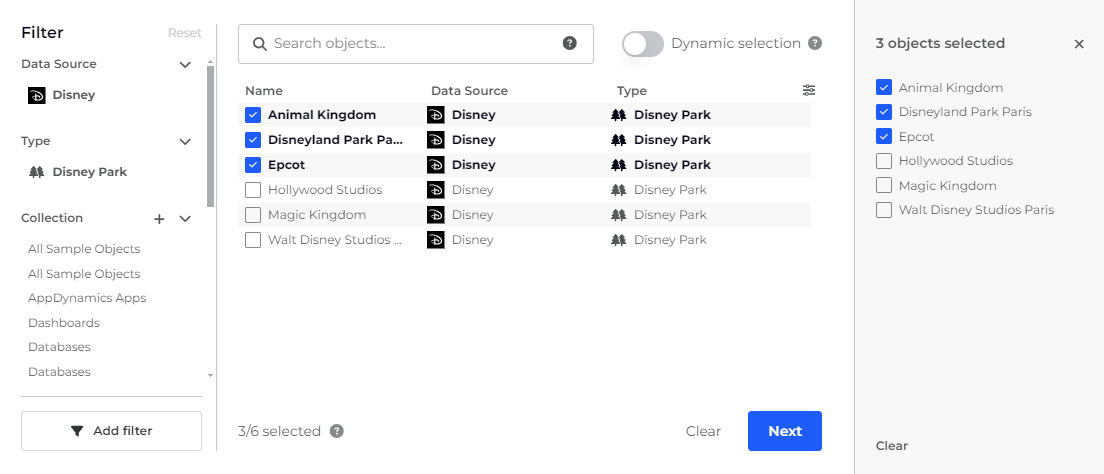Uncheck Epcot in selected panel
This screenshot has height=474, width=1104.
click(884, 136)
